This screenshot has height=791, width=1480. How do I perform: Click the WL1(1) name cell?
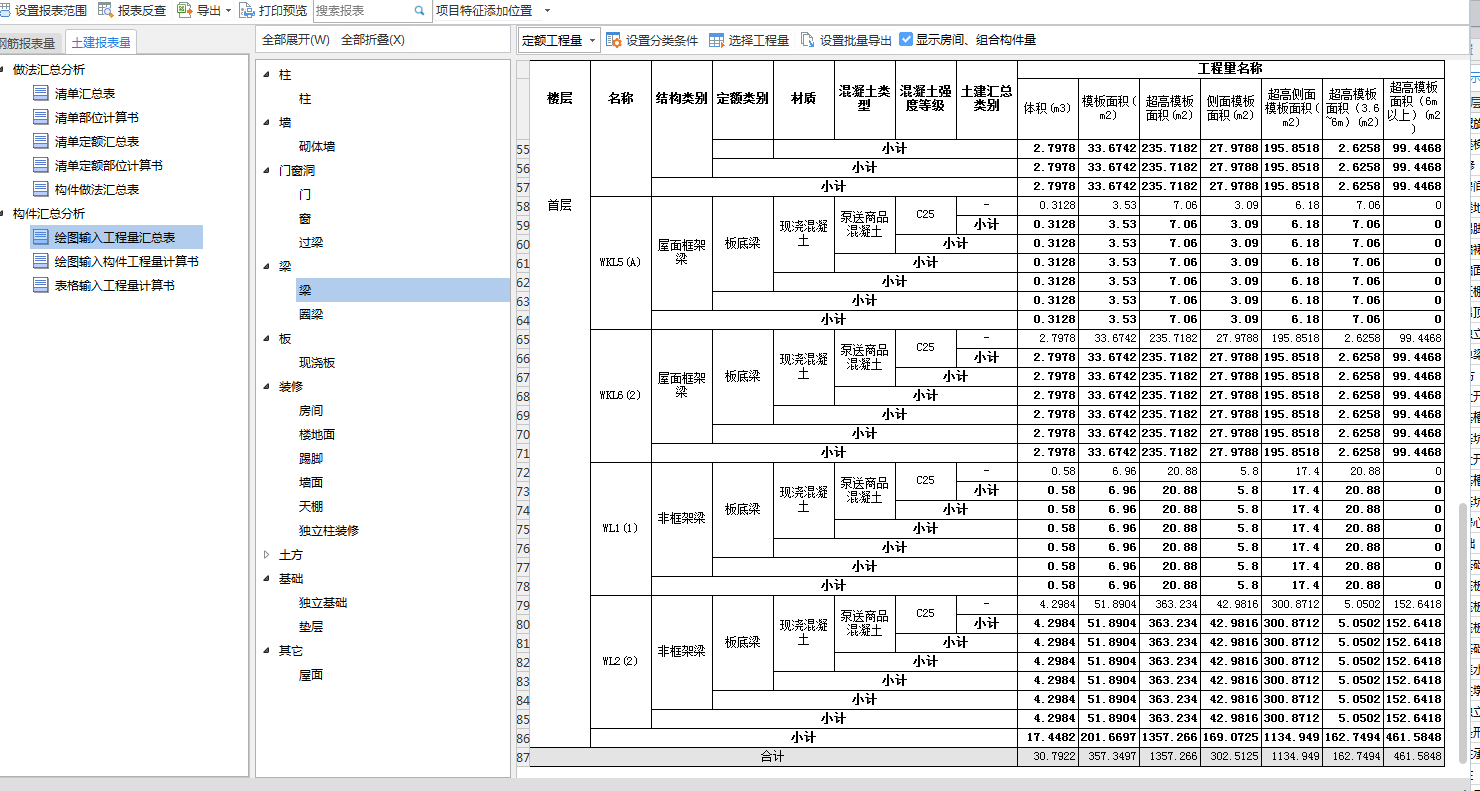click(620, 528)
